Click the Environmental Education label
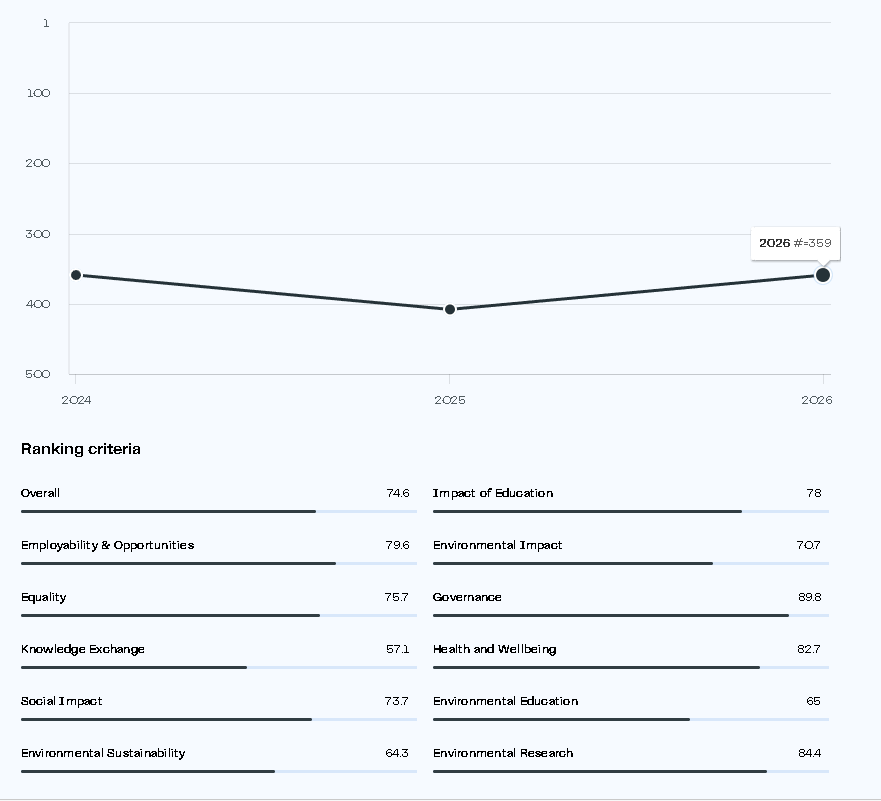 [505, 701]
